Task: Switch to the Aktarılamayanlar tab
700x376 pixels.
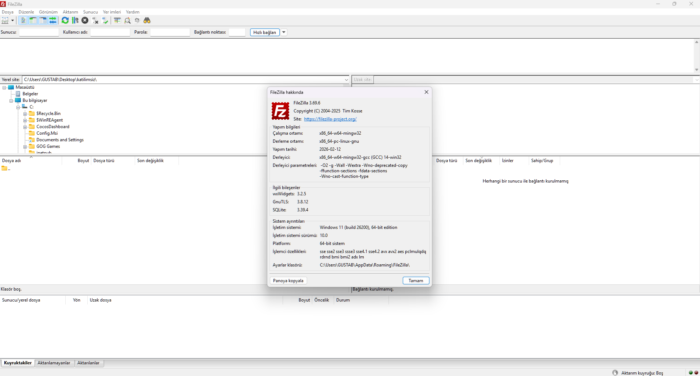Action: tap(54, 363)
